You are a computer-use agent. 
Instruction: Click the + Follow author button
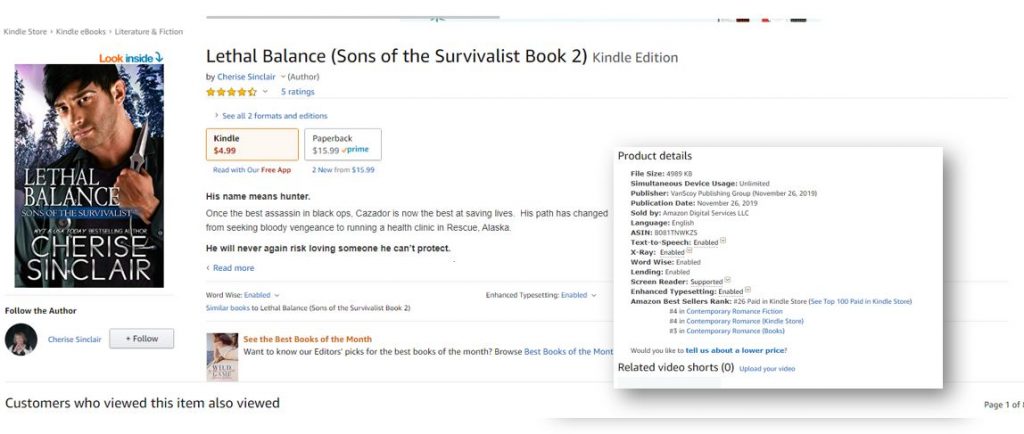point(141,339)
